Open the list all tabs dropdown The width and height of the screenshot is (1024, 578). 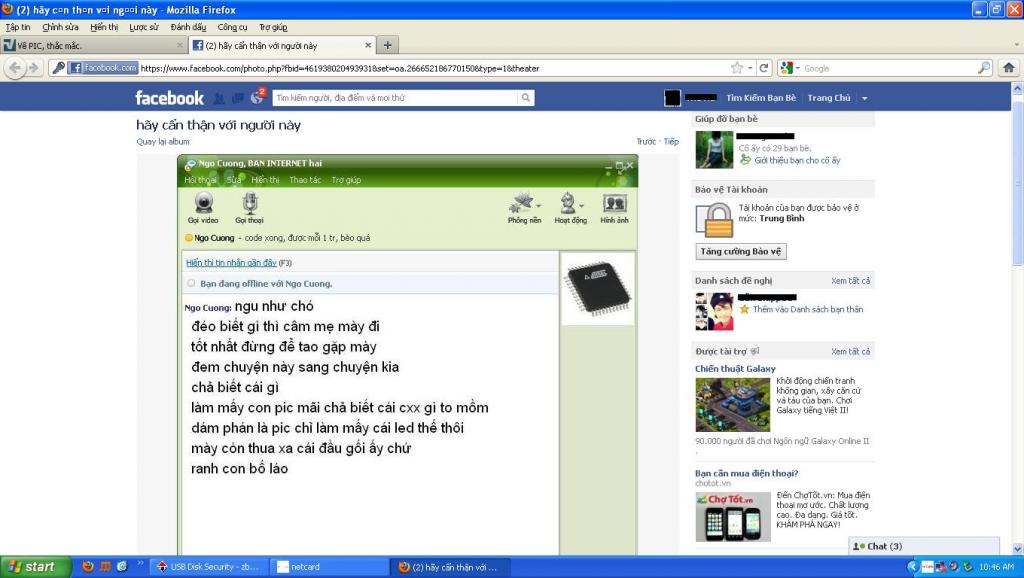coord(1017,45)
